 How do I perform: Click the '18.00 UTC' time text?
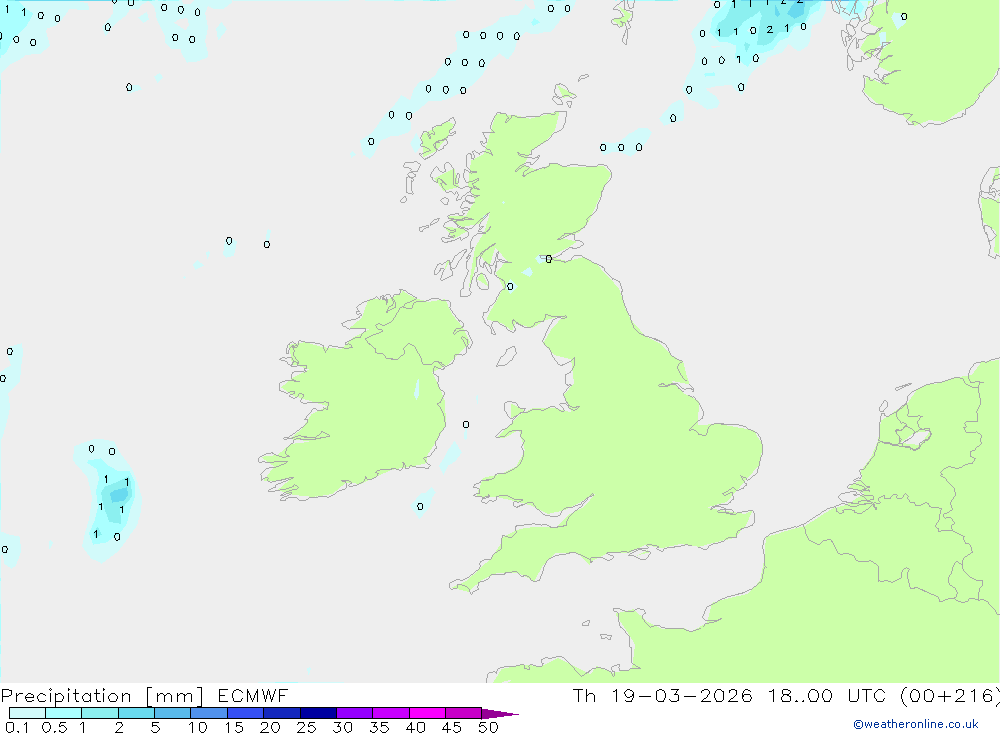pyautogui.click(x=827, y=695)
